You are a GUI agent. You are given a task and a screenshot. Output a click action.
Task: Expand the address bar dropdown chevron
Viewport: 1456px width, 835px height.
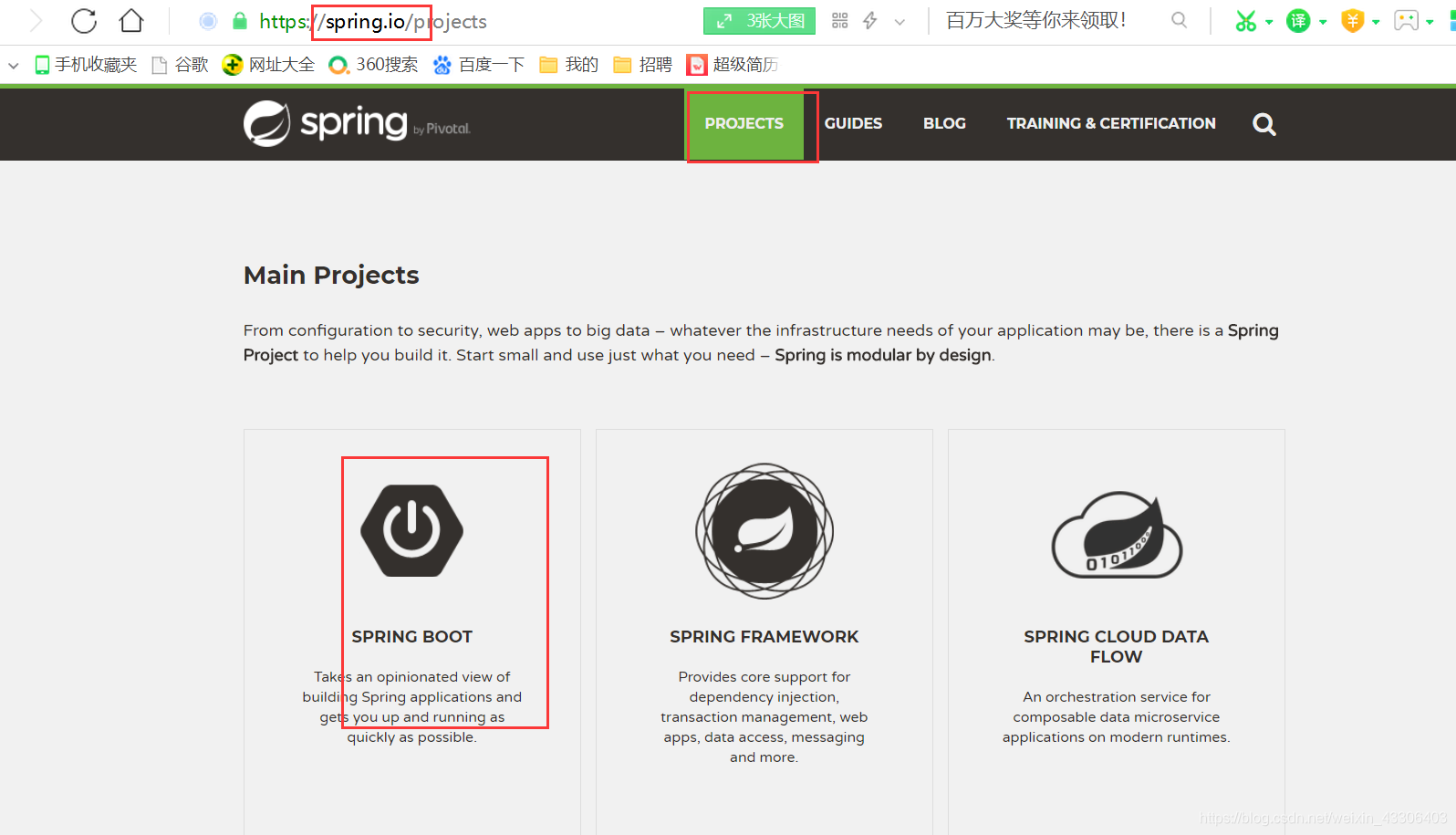[900, 22]
